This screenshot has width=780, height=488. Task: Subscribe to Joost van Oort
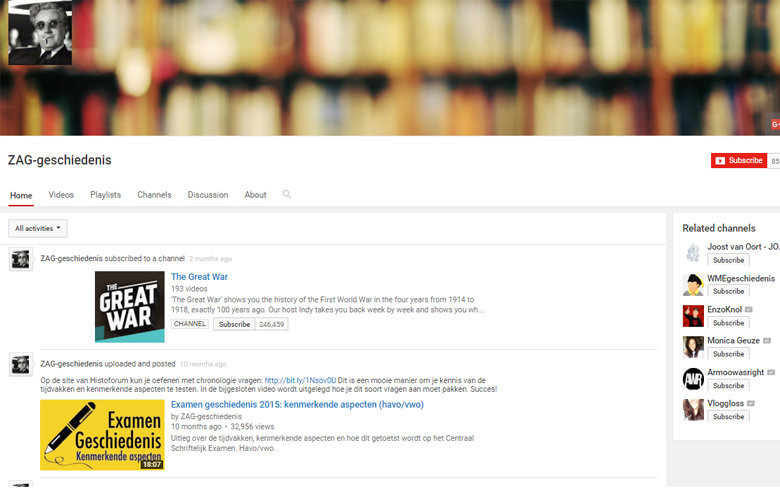(x=728, y=260)
